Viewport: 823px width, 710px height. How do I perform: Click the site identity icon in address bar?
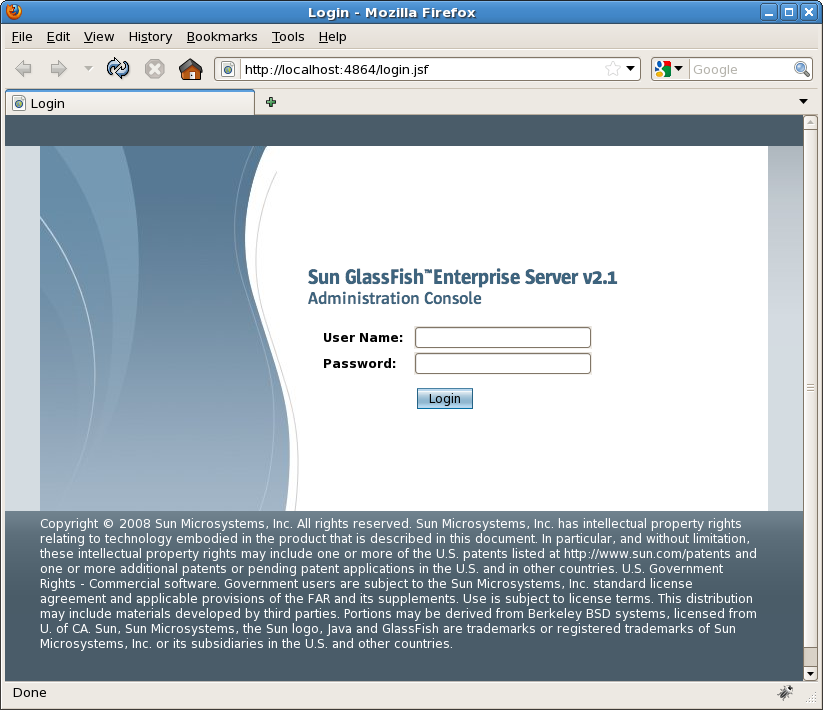tap(228, 69)
